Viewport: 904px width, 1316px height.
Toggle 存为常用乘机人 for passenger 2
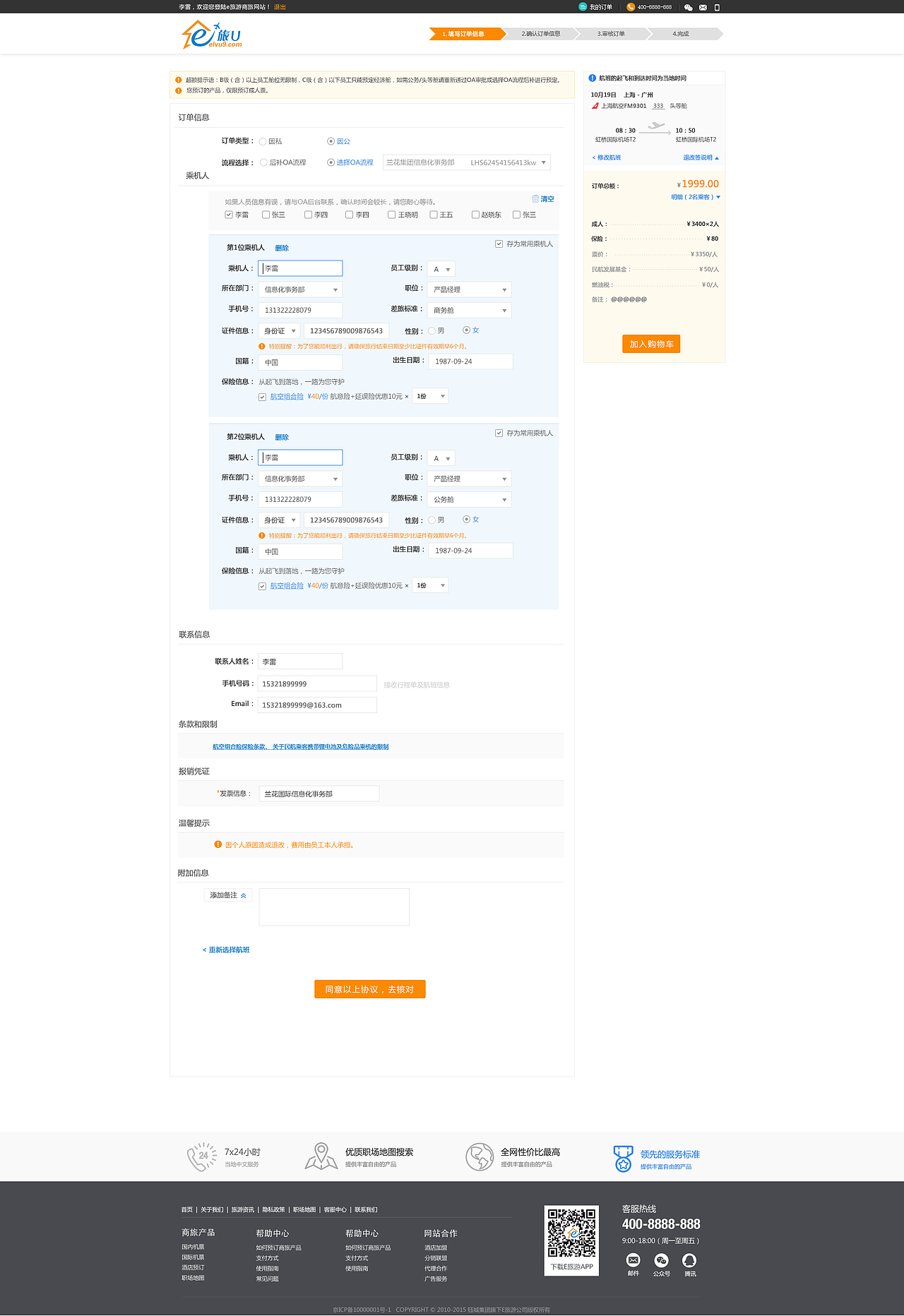[x=499, y=433]
